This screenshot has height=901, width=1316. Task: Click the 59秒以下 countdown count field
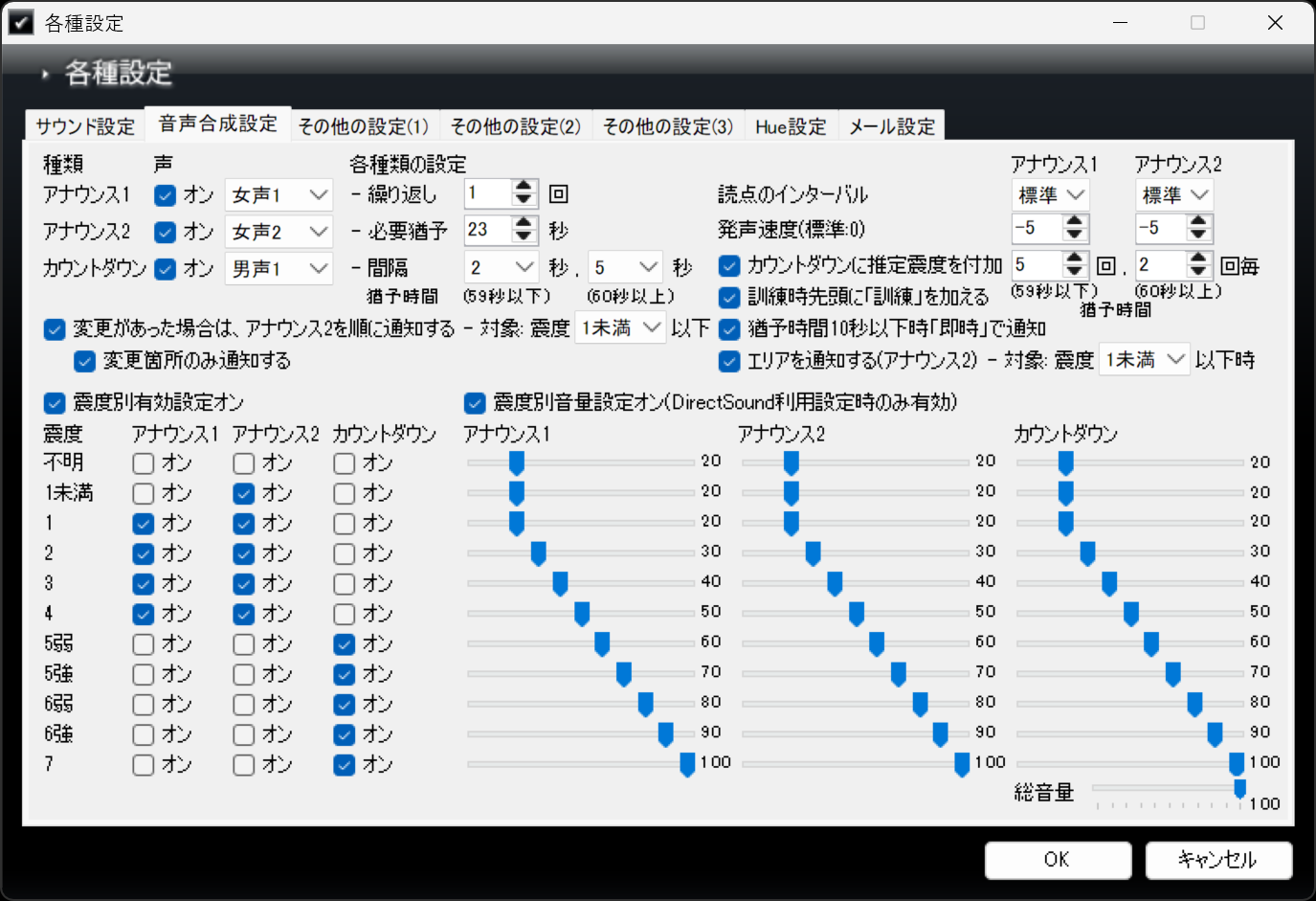1038,264
